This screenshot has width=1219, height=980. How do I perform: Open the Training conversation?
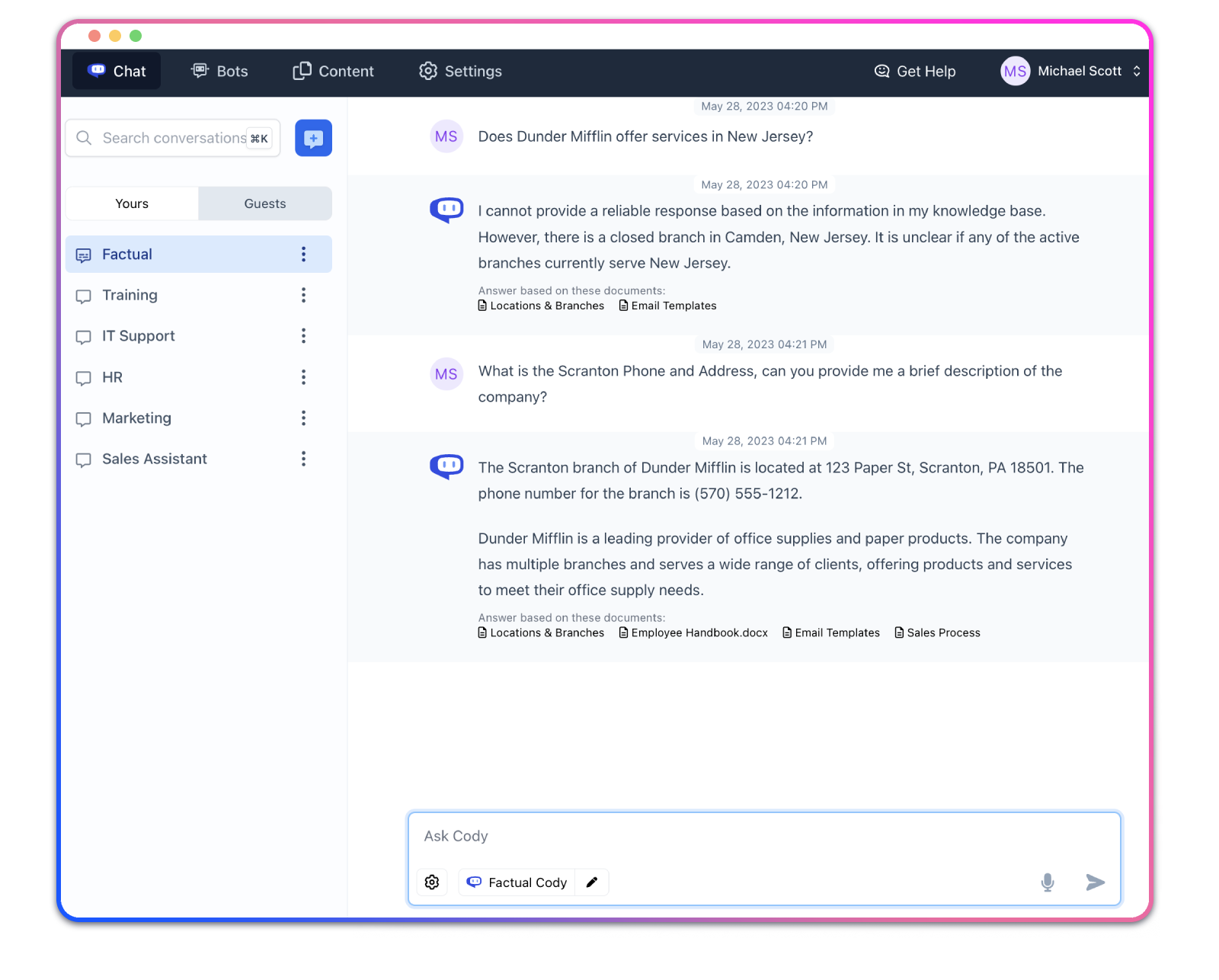click(x=199, y=295)
